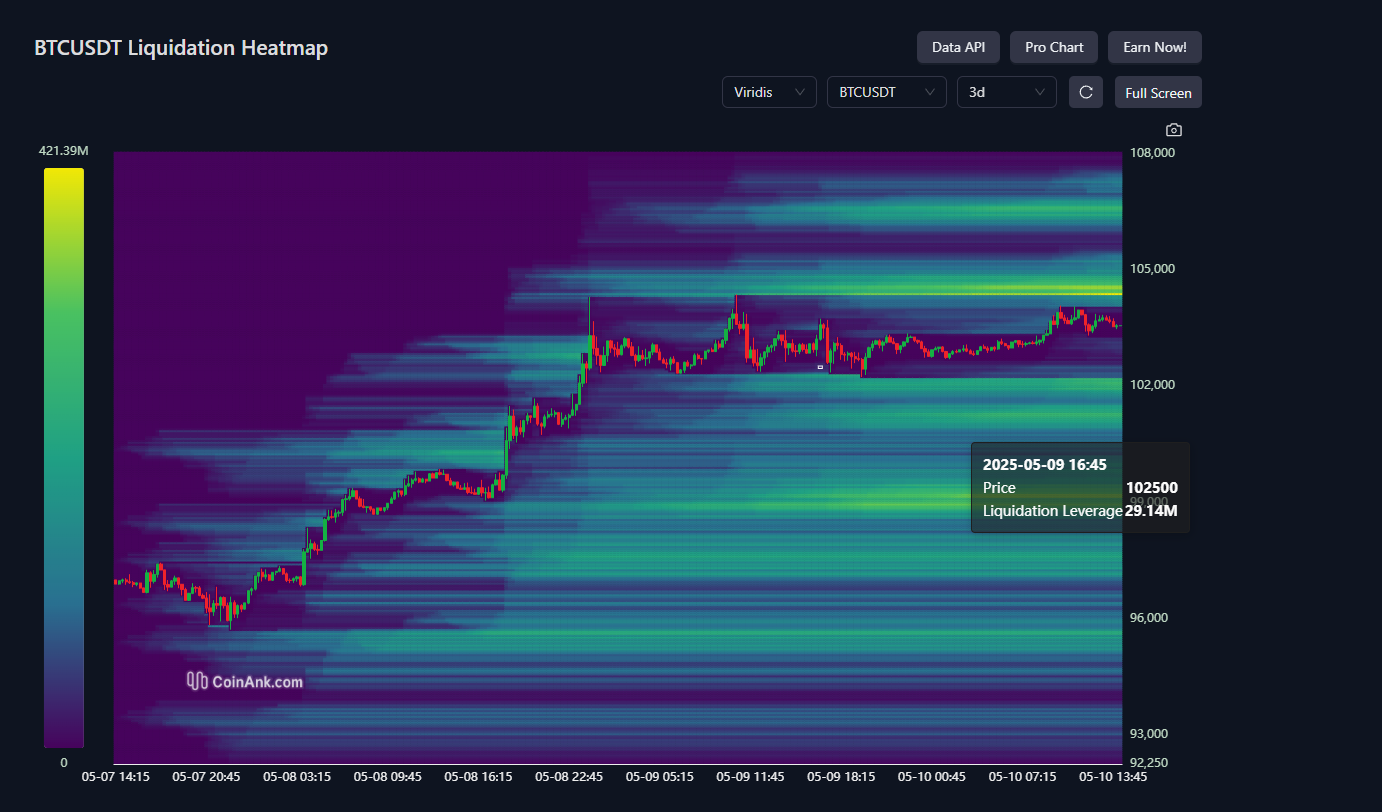The image size is (1382, 812).
Task: Open the Pro Chart button
Action: tap(1054, 47)
